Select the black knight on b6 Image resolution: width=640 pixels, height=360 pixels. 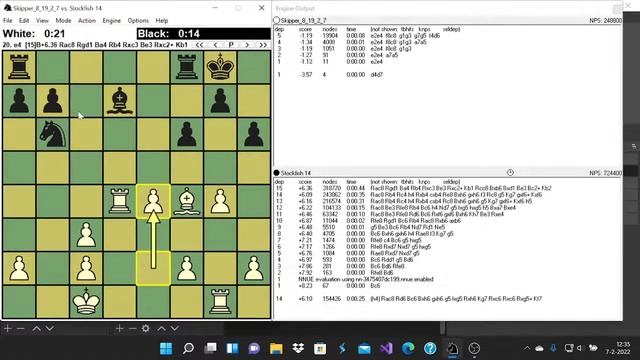tap(53, 134)
